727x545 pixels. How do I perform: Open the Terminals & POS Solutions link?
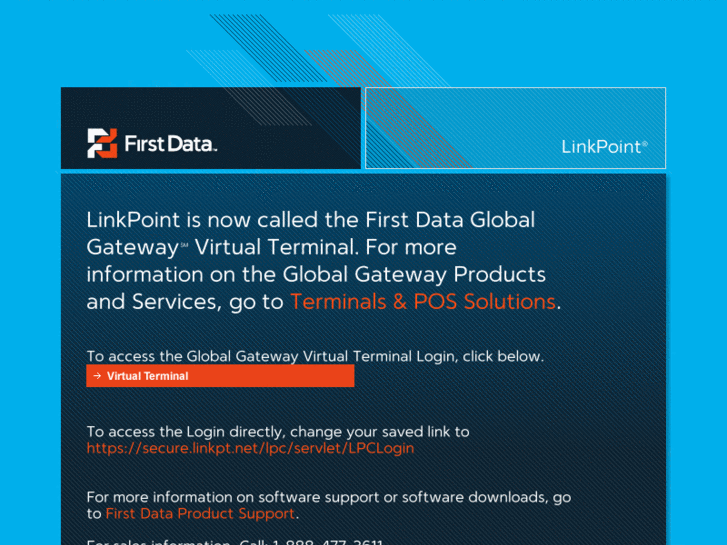[x=422, y=301]
